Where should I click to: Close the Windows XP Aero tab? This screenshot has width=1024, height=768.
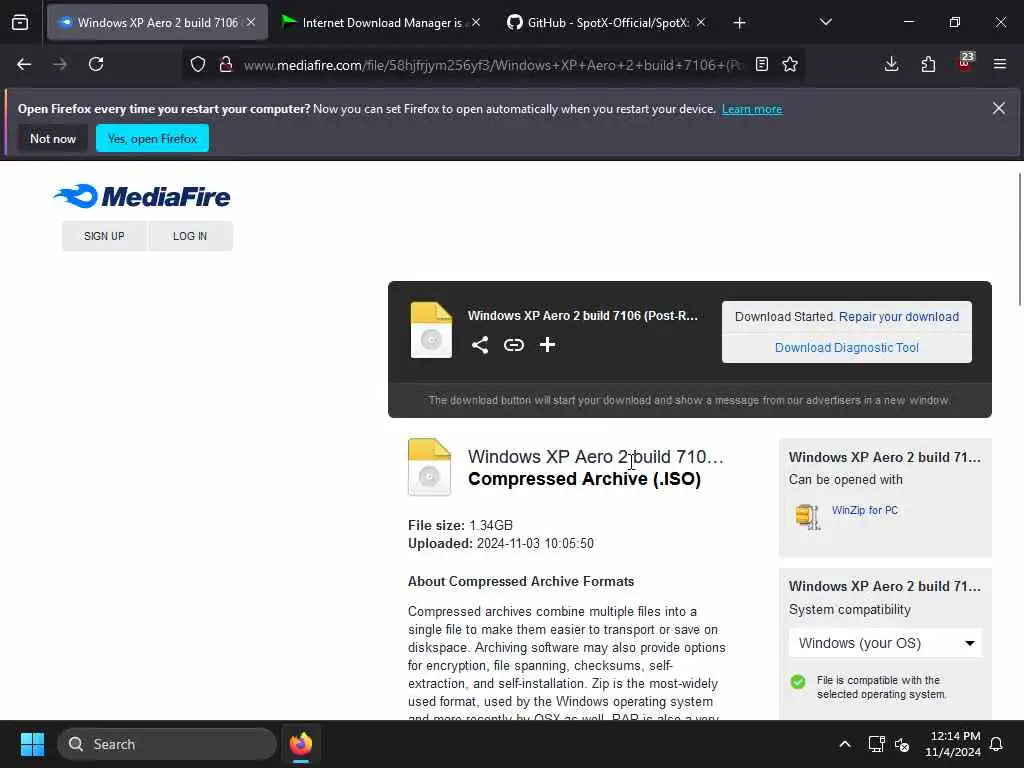tap(251, 22)
